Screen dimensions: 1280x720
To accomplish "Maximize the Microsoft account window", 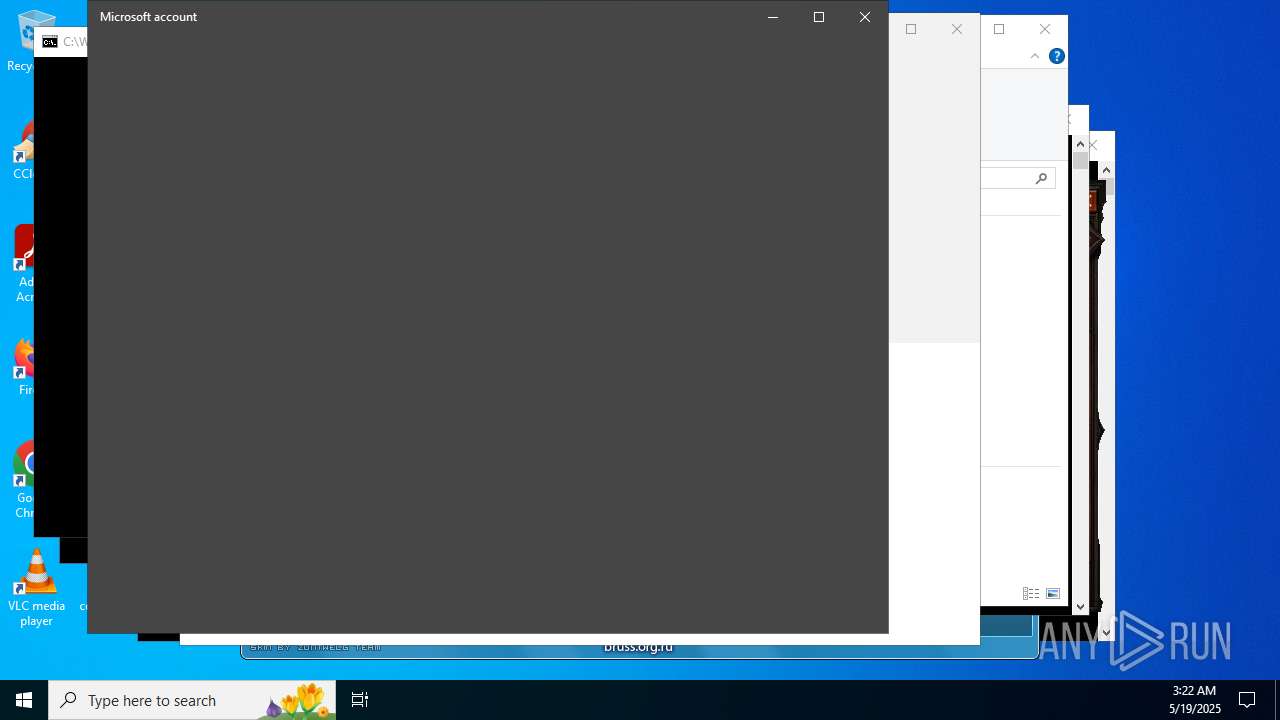I will click(x=819, y=17).
